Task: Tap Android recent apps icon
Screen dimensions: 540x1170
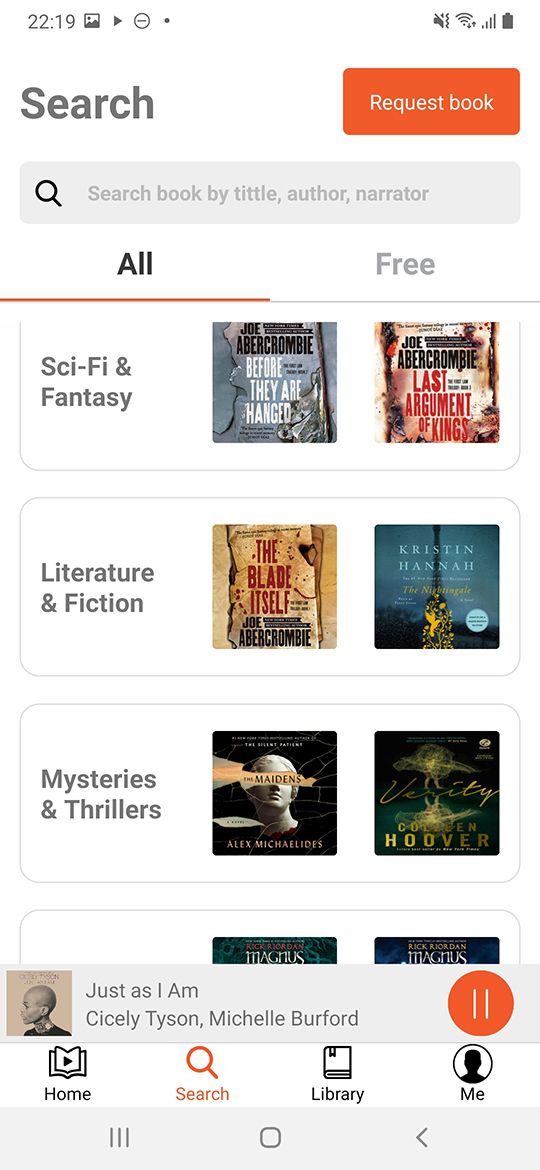Action: 119,1137
